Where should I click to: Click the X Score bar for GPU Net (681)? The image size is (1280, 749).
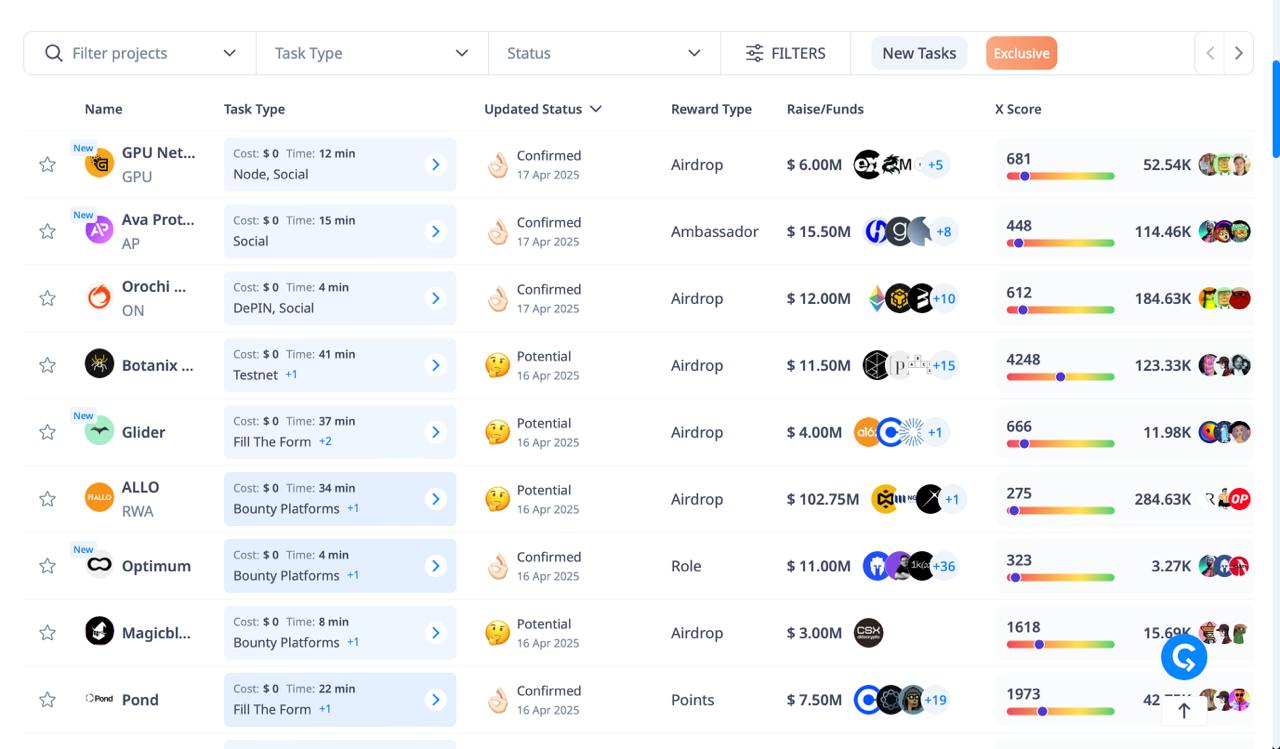[x=1060, y=176]
